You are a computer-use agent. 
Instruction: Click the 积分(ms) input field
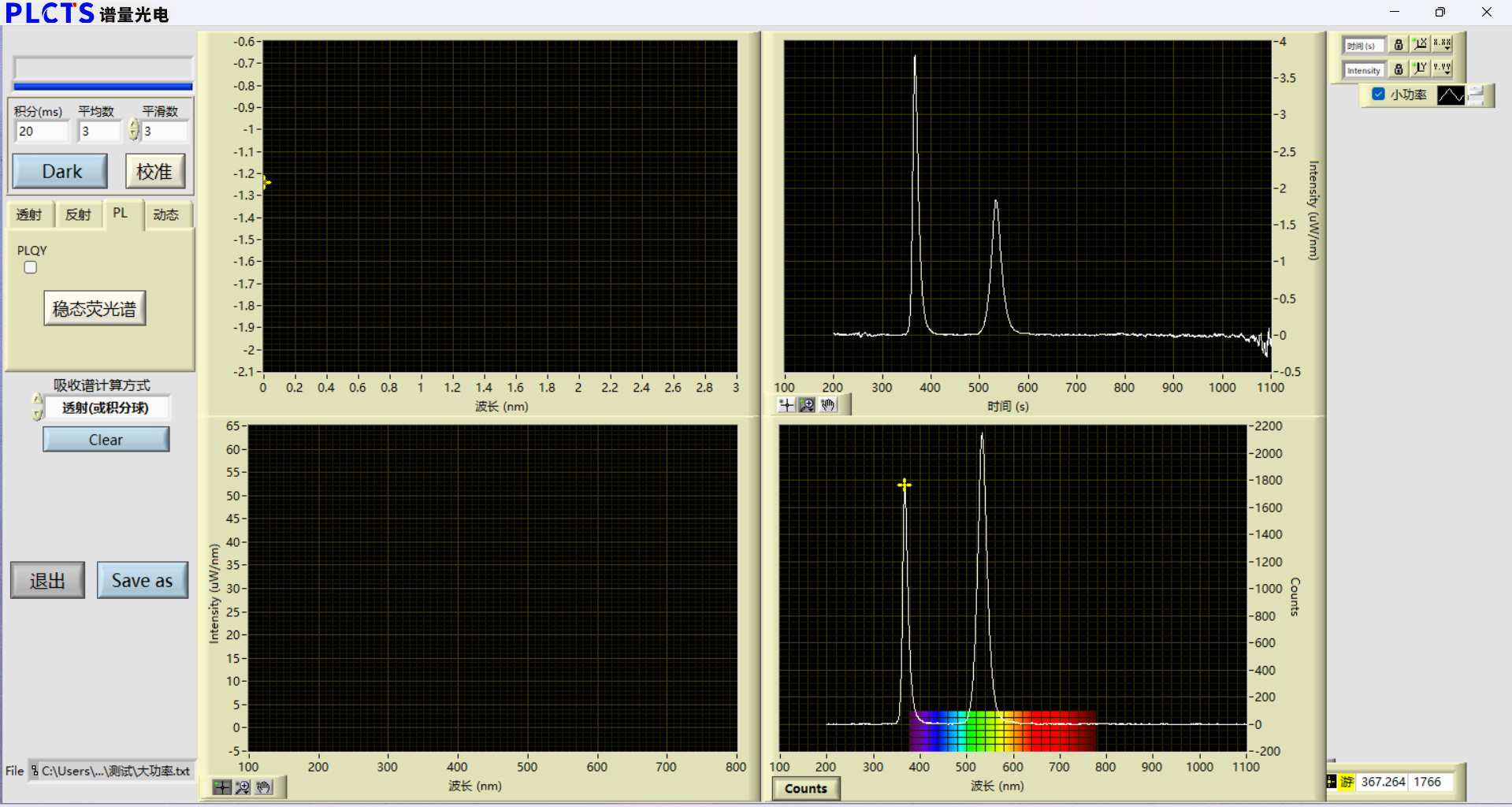pos(42,132)
